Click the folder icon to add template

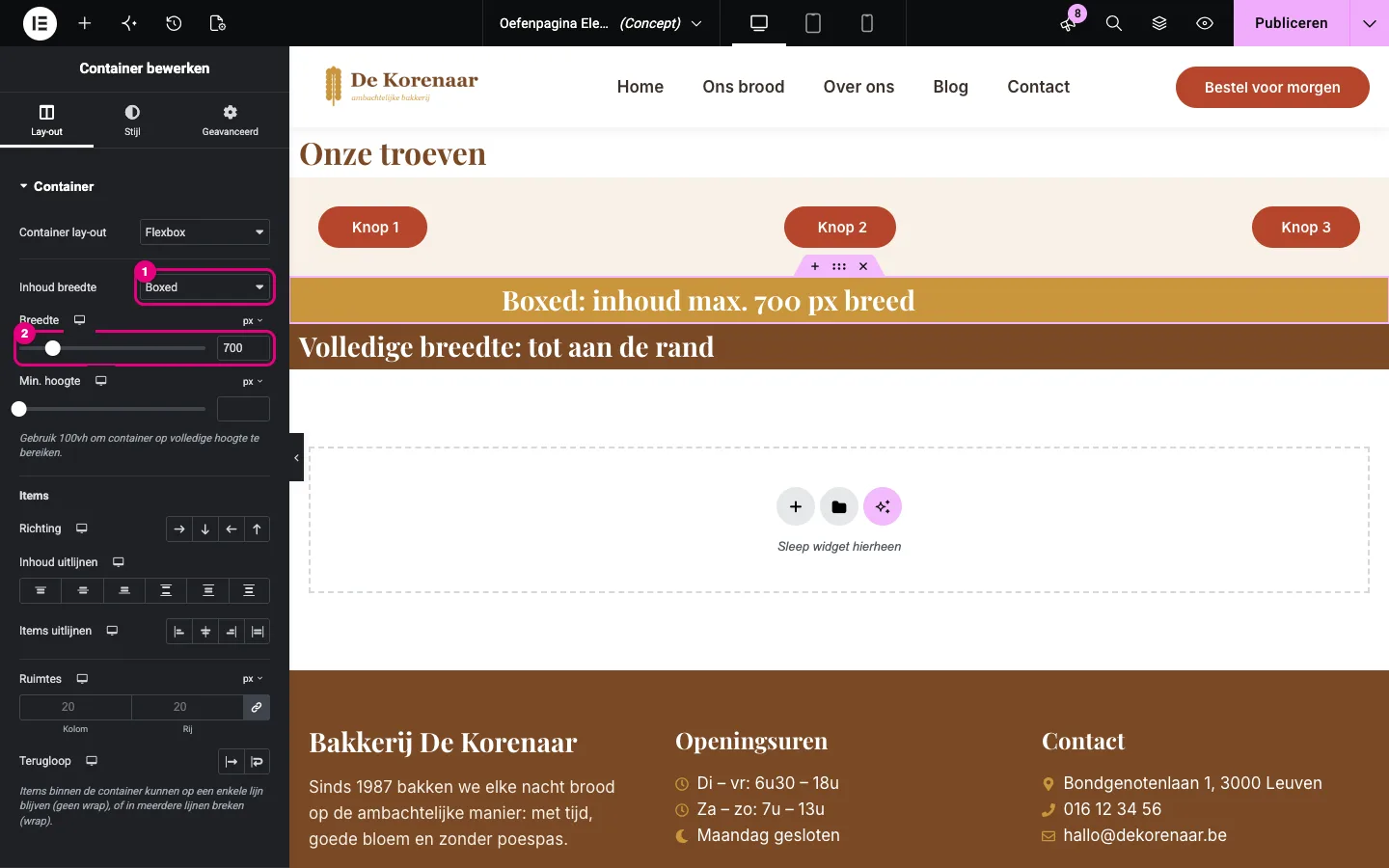pyautogui.click(x=839, y=506)
